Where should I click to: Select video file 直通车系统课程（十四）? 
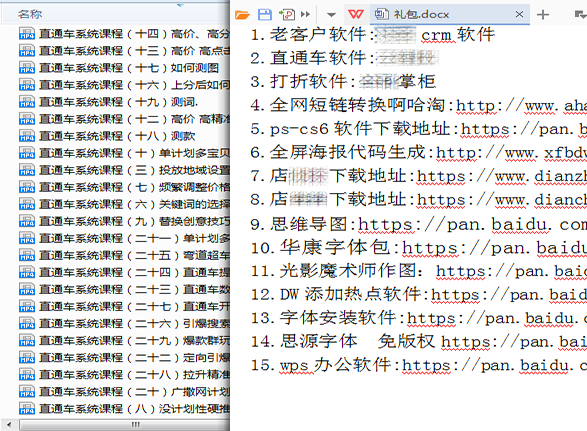(x=124, y=34)
